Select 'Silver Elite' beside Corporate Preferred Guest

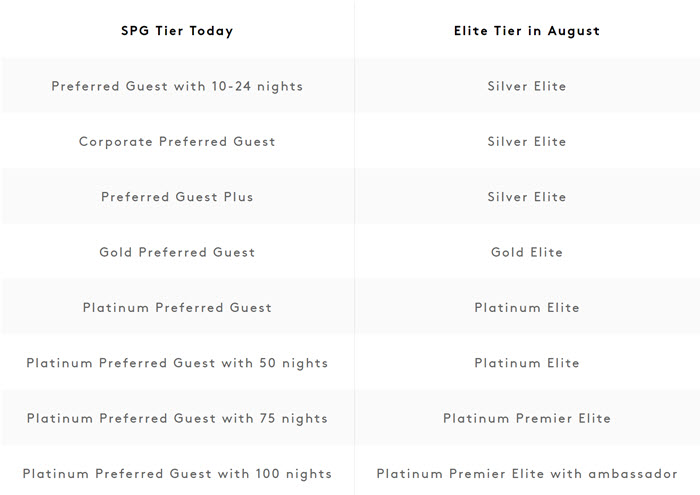coord(527,141)
